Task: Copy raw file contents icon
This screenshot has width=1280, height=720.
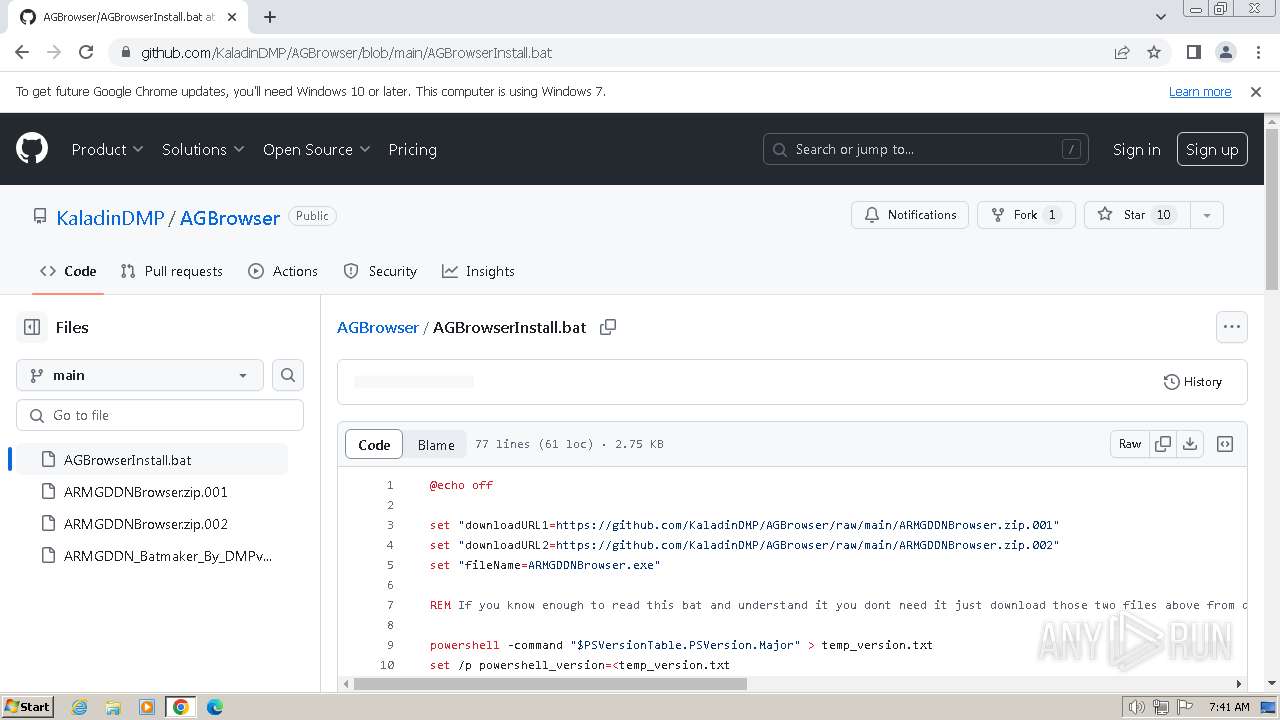Action: (x=1163, y=444)
